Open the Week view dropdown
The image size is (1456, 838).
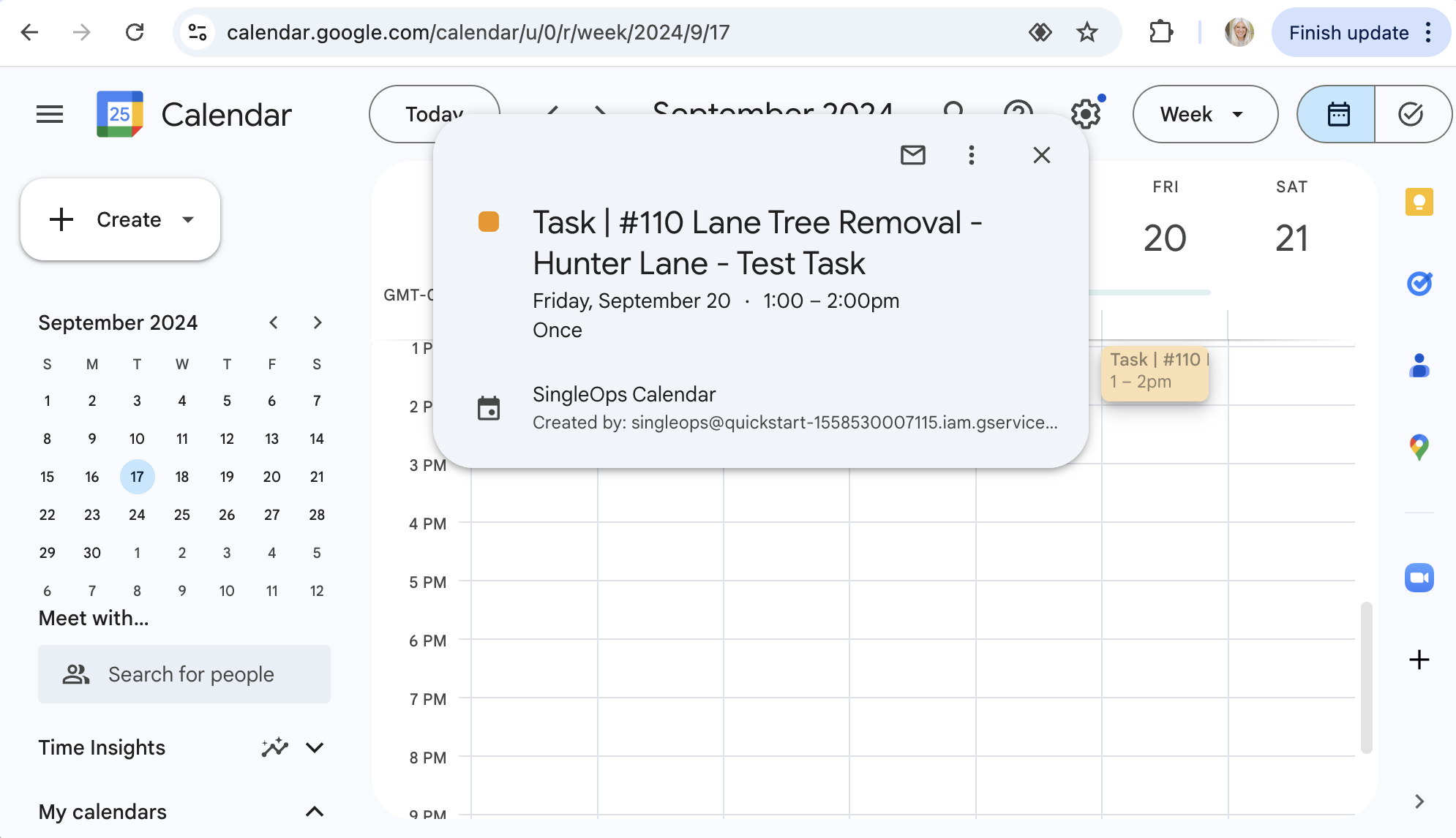pyautogui.click(x=1204, y=114)
